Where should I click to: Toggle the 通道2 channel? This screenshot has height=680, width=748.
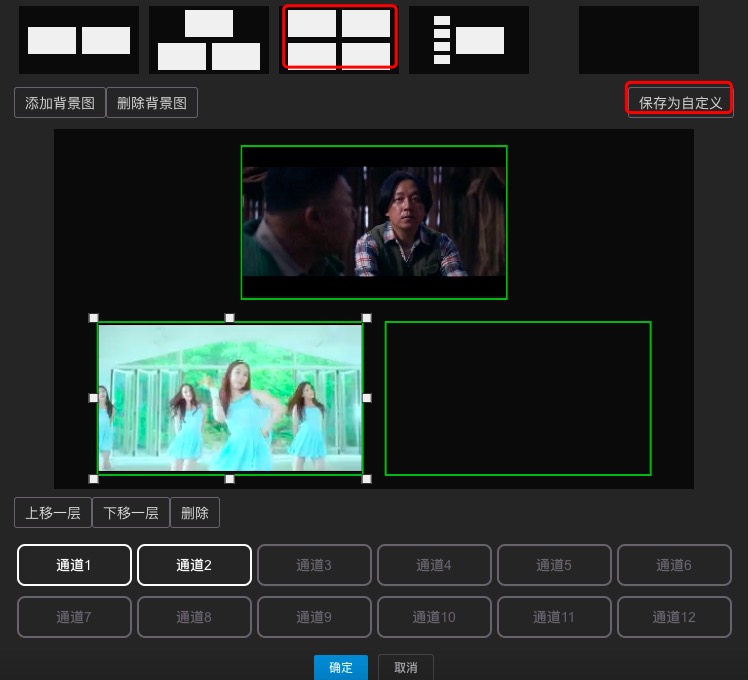tap(194, 565)
